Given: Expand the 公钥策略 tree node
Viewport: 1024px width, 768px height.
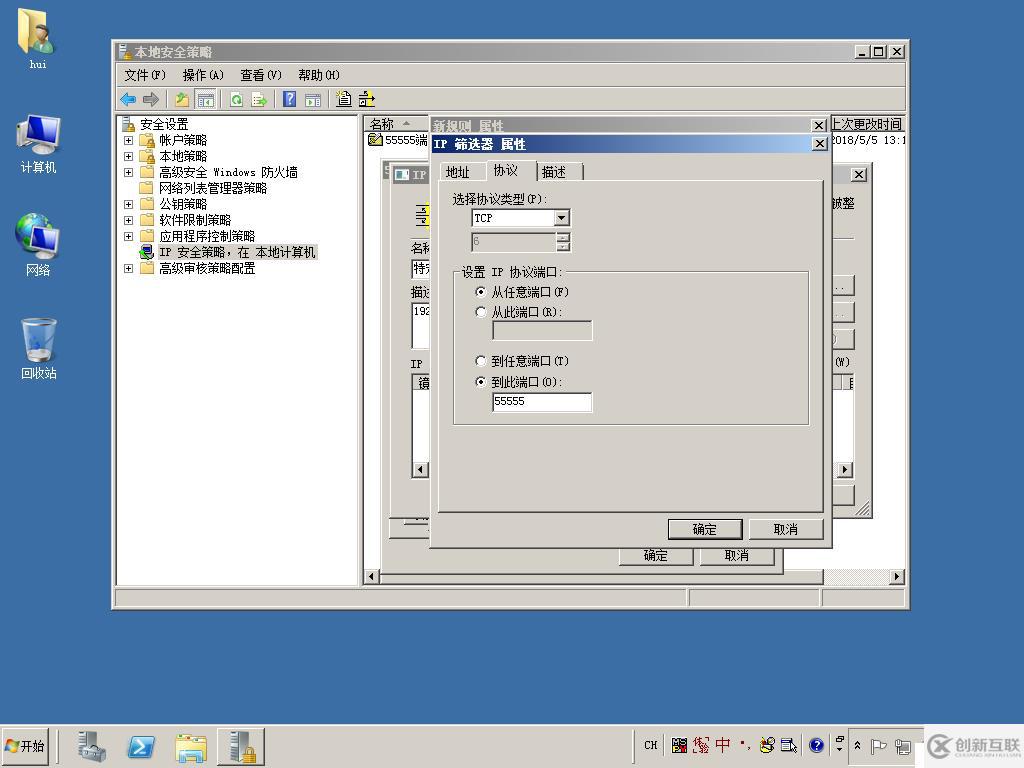Looking at the screenshot, I should (x=128, y=204).
